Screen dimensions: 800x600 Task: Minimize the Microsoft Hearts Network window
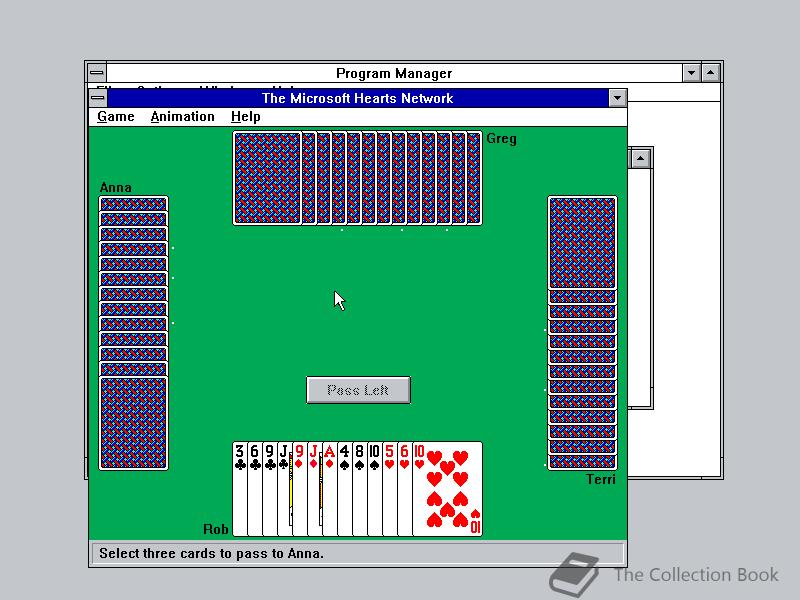tap(617, 98)
